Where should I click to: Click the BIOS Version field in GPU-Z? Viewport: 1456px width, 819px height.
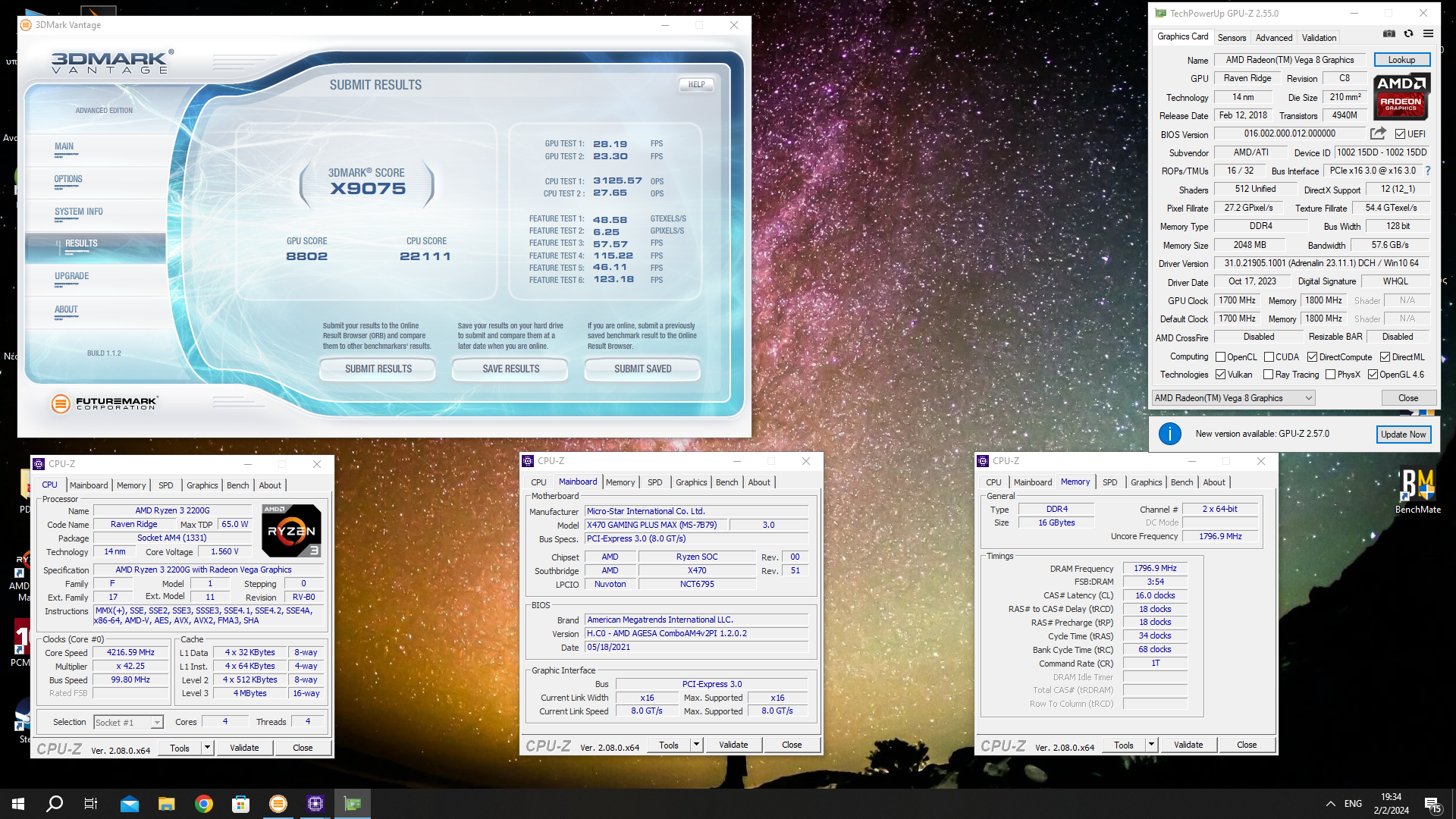click(x=1289, y=133)
